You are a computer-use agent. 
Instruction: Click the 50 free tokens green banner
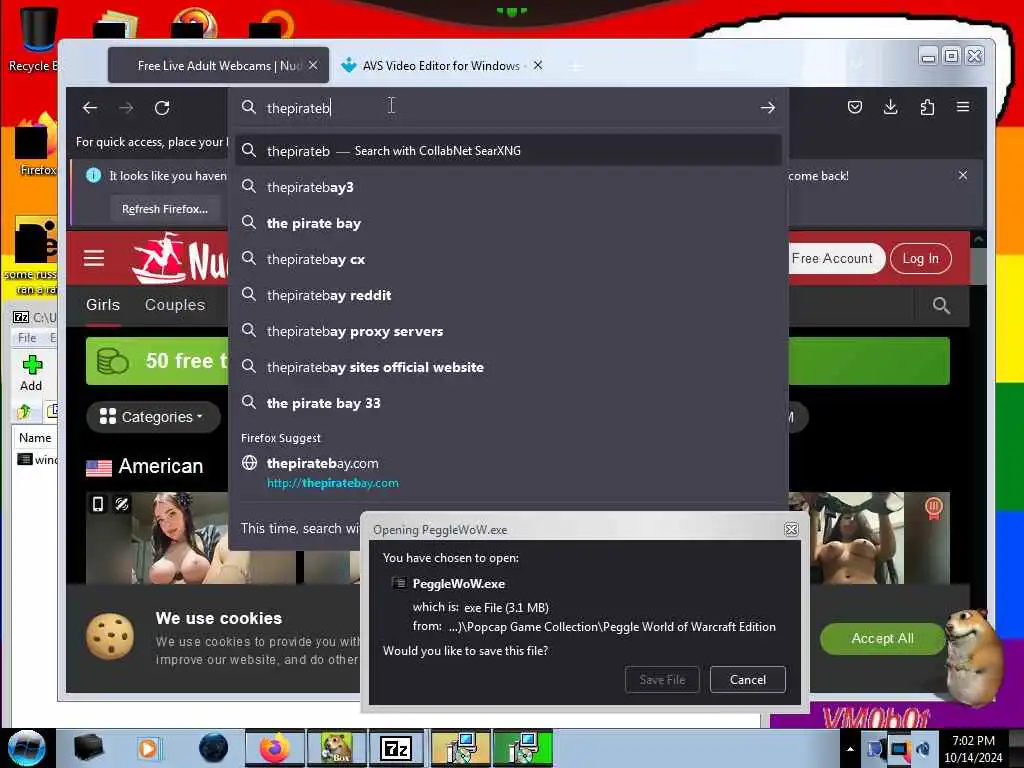click(157, 360)
